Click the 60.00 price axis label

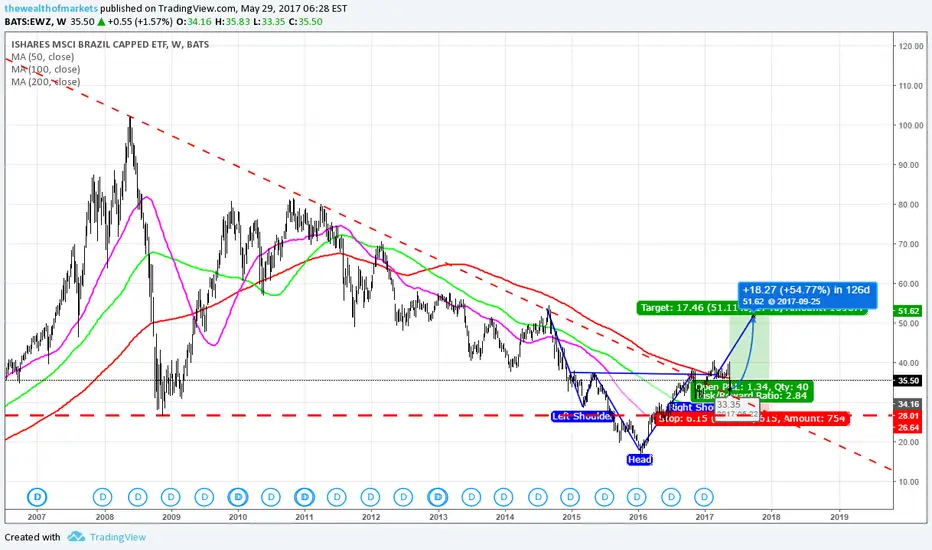[911, 284]
